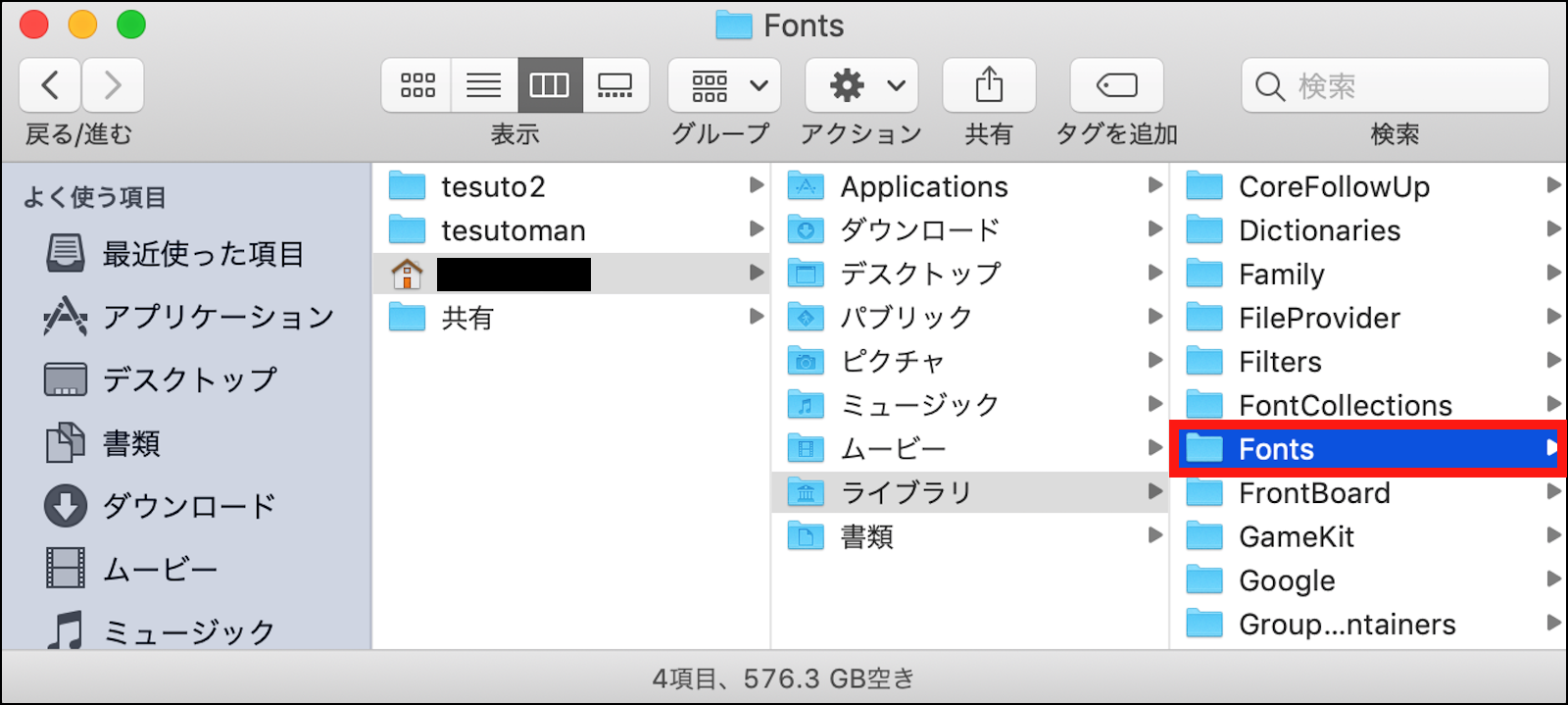Click the home folder icon
This screenshot has width=1568, height=705.
point(407,274)
